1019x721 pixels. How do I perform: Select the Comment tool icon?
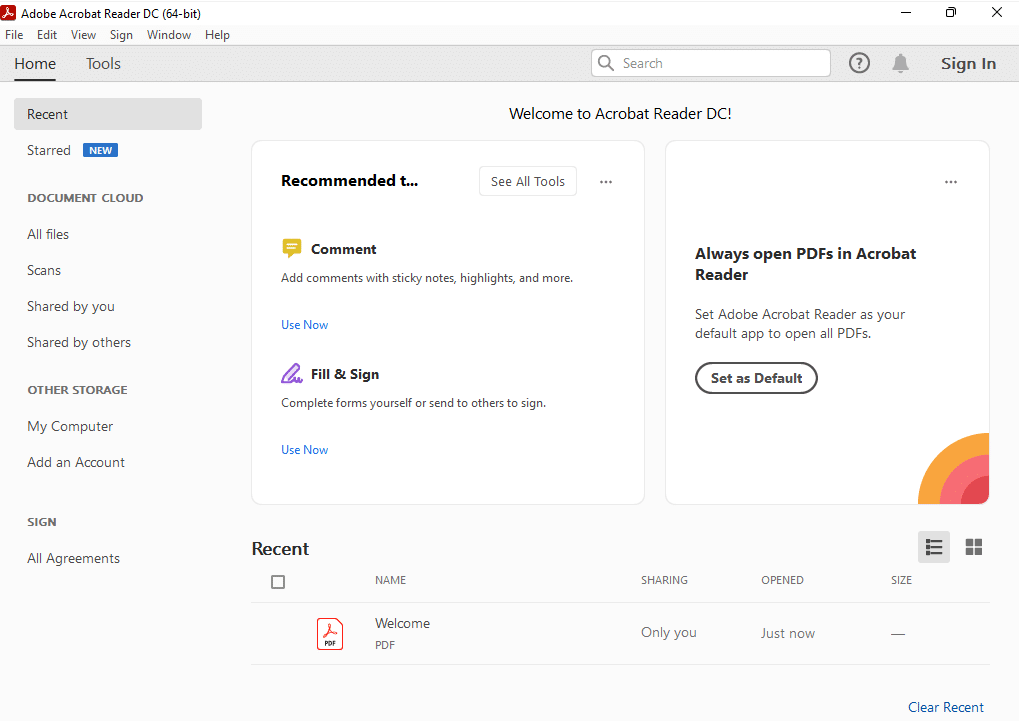coord(292,247)
